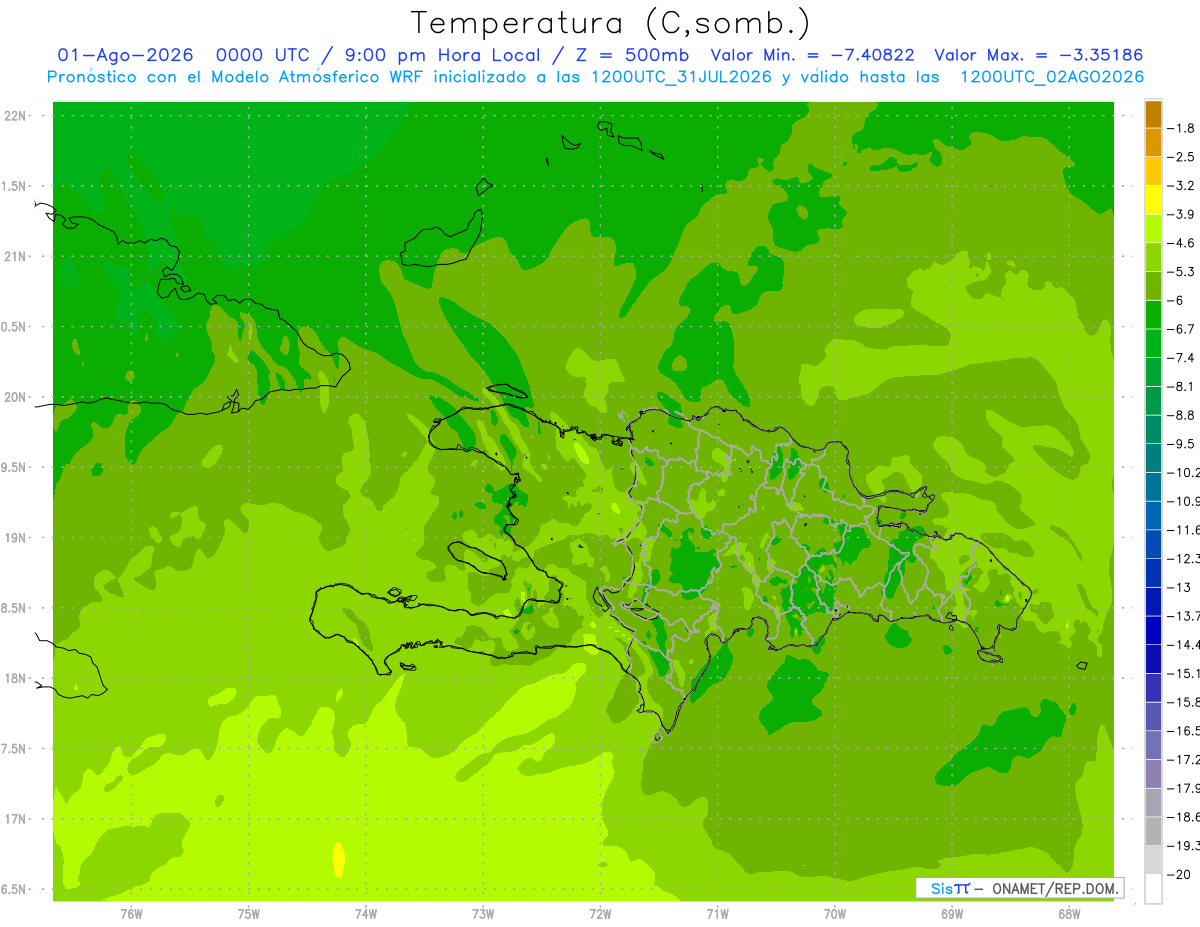This screenshot has height=927, width=1200.
Task: Click the "75W" longitude axis label
Action: point(249,914)
